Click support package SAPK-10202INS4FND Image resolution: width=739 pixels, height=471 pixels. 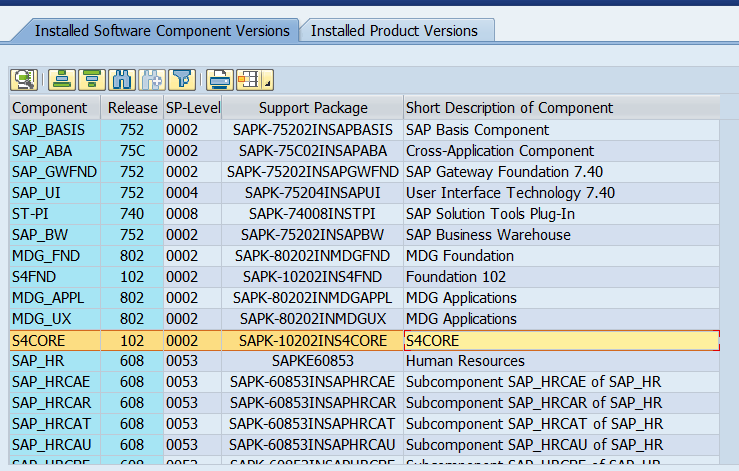point(312,277)
